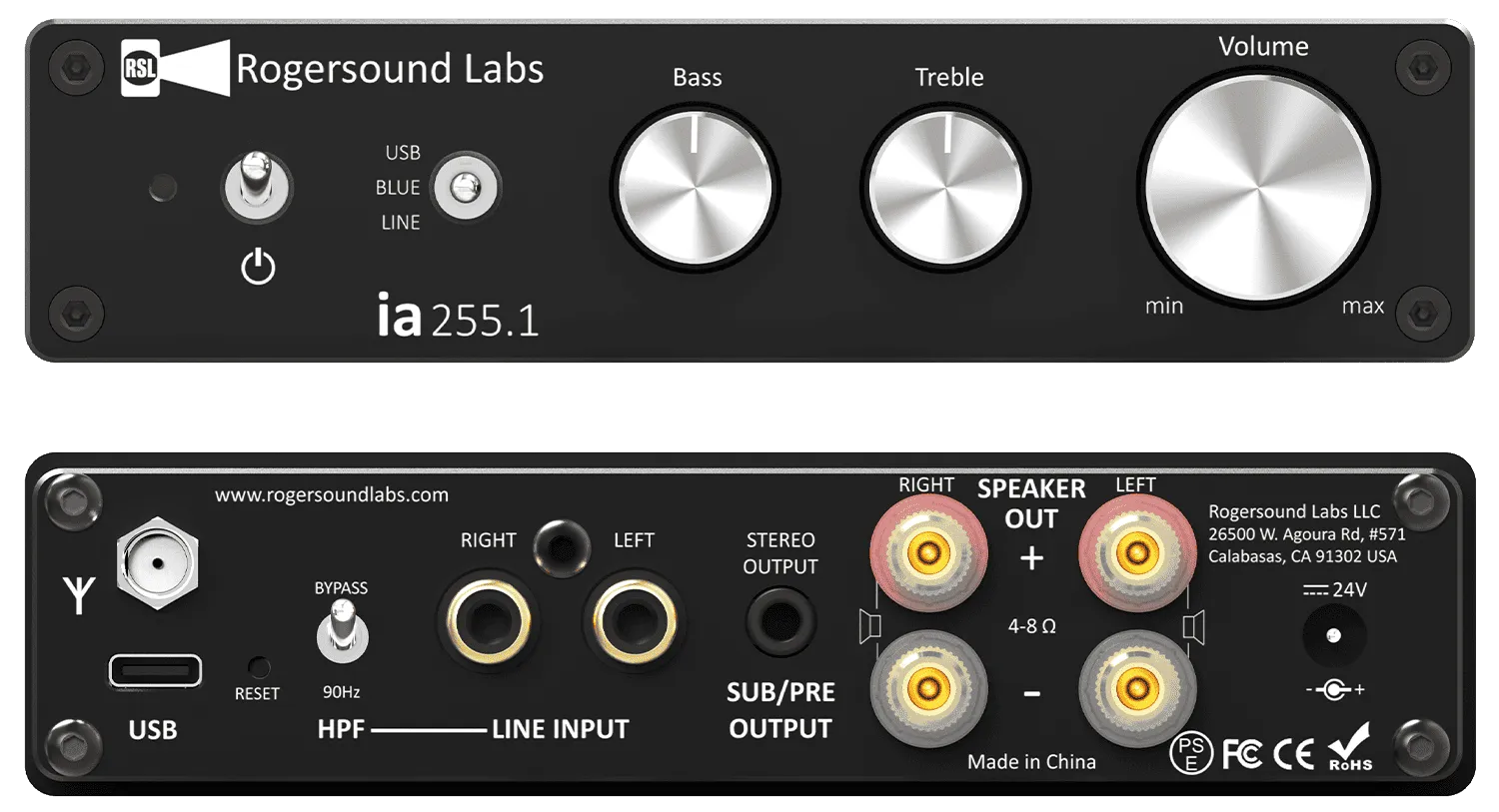Screen dimensions: 1499x812
Task: Click the FCC logo
Action: click(x=1242, y=754)
